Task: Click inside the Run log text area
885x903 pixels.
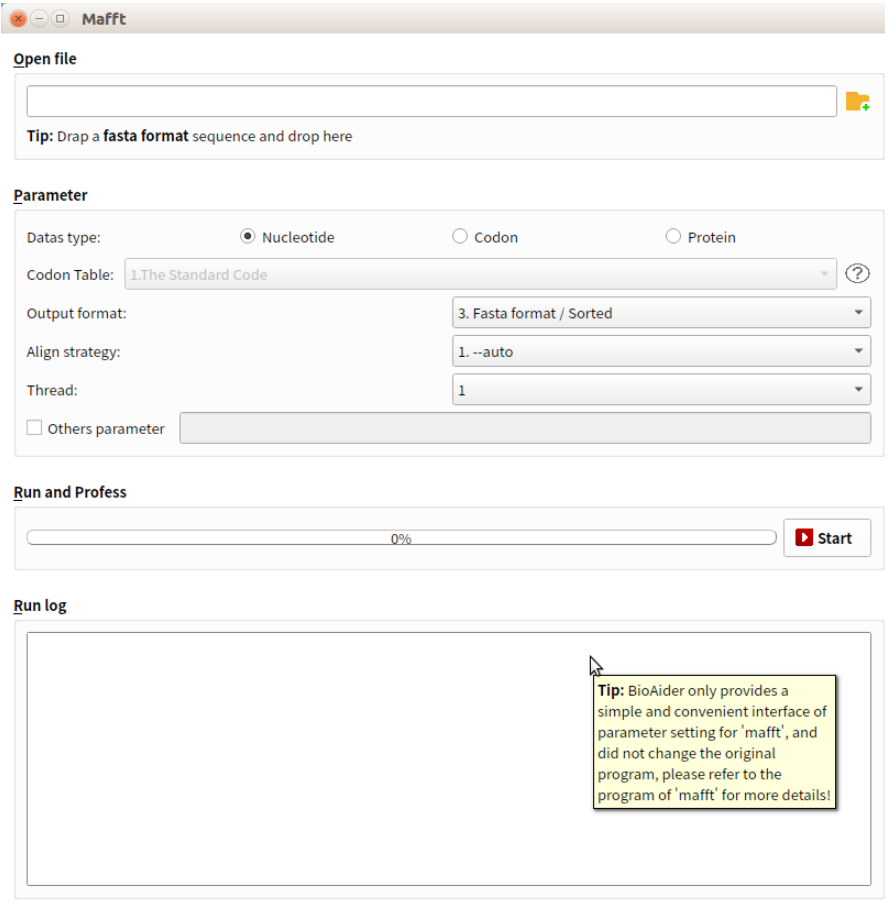Action: tap(449, 758)
